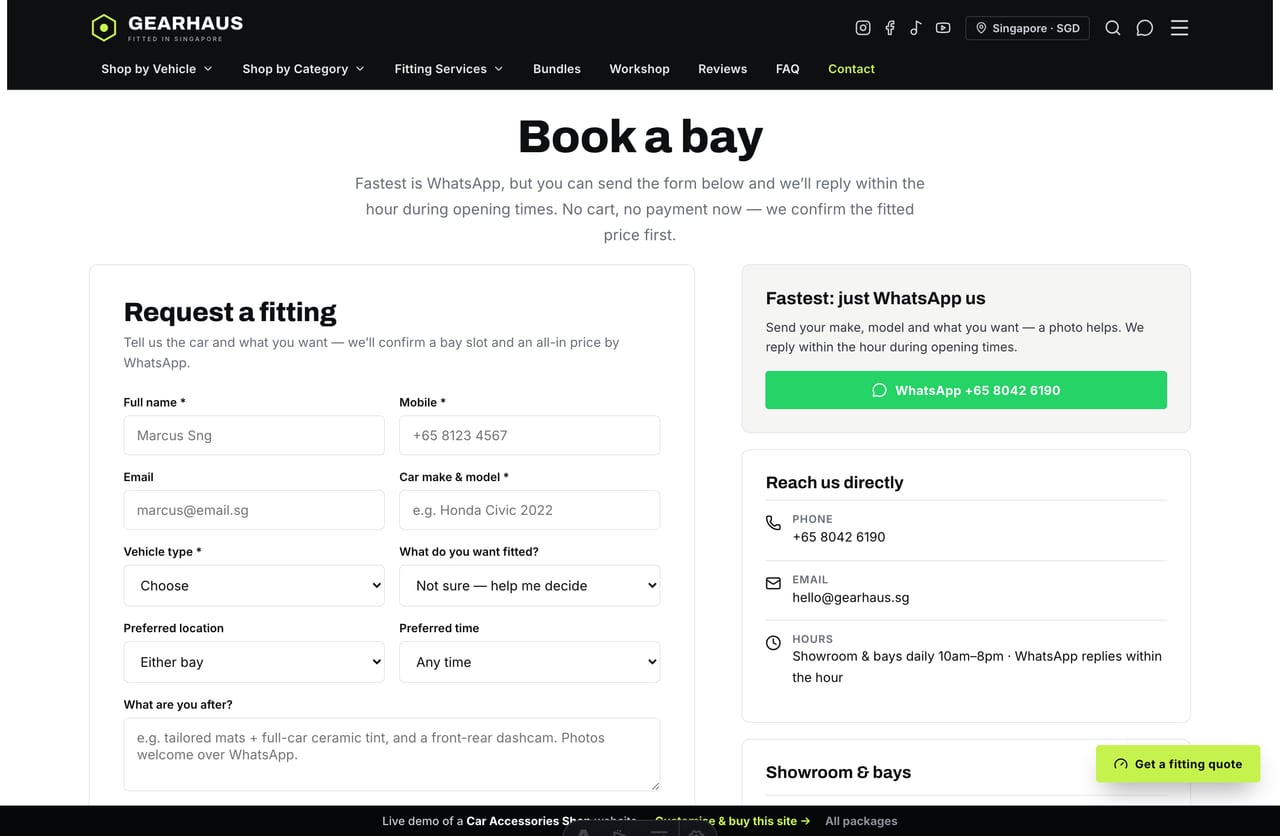Open the Vehicle type dropdown

[x=254, y=585]
